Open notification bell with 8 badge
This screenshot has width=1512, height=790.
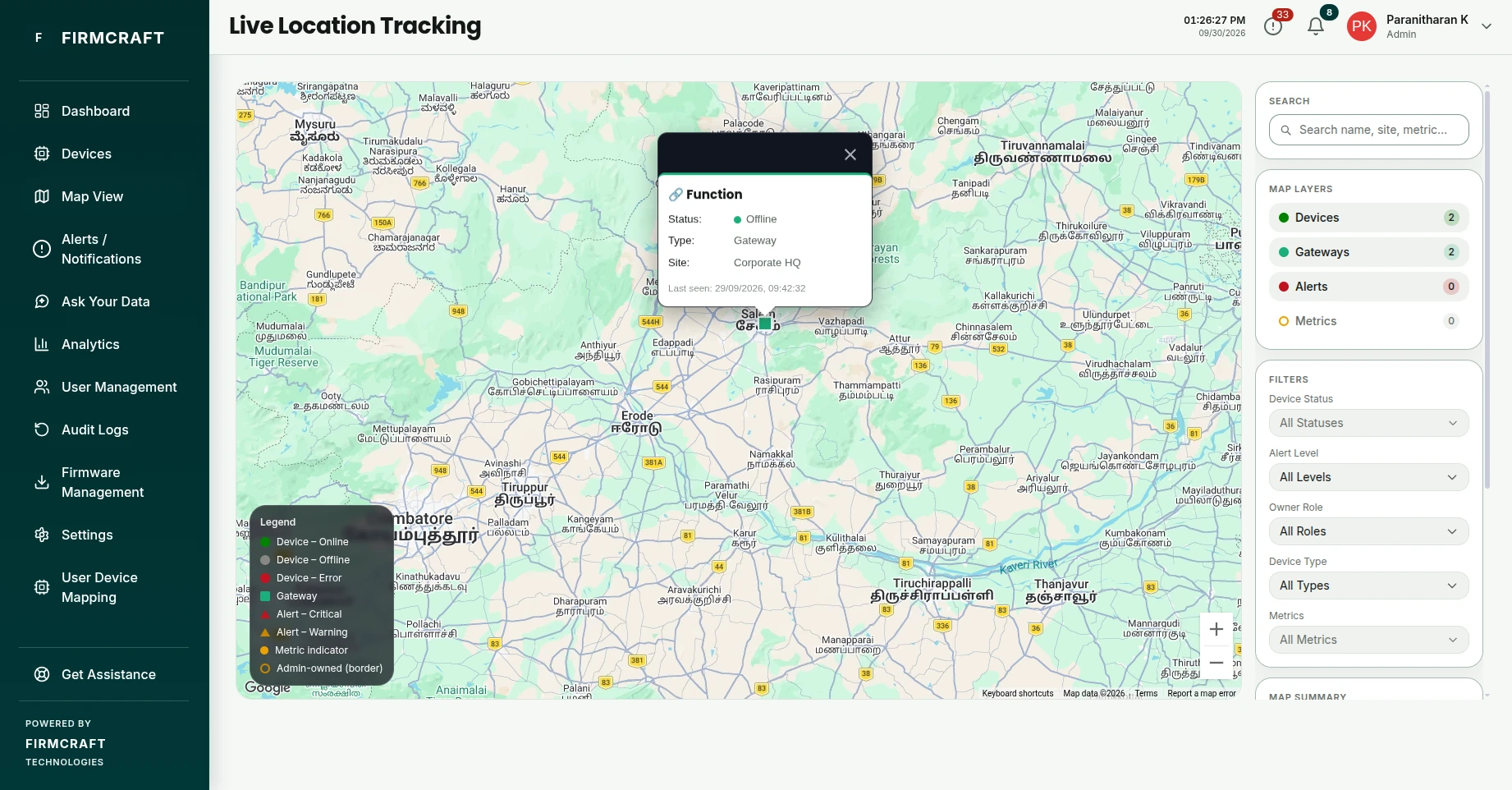click(1316, 26)
